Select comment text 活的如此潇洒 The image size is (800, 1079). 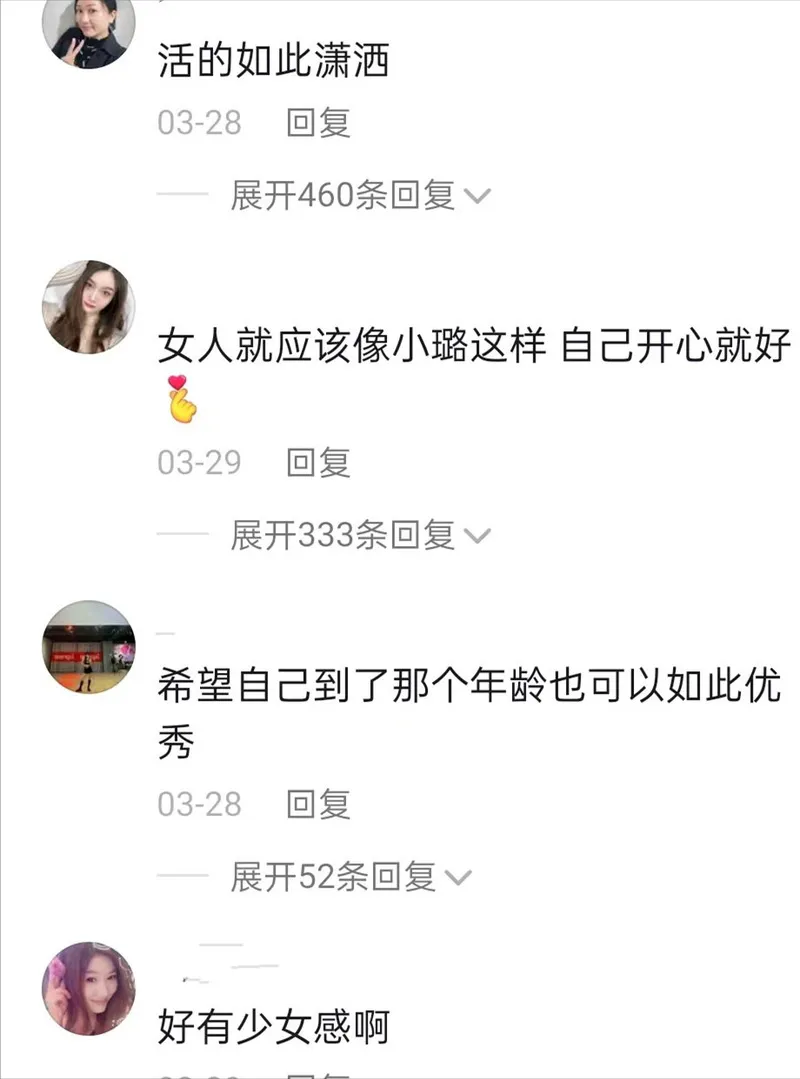tap(274, 60)
